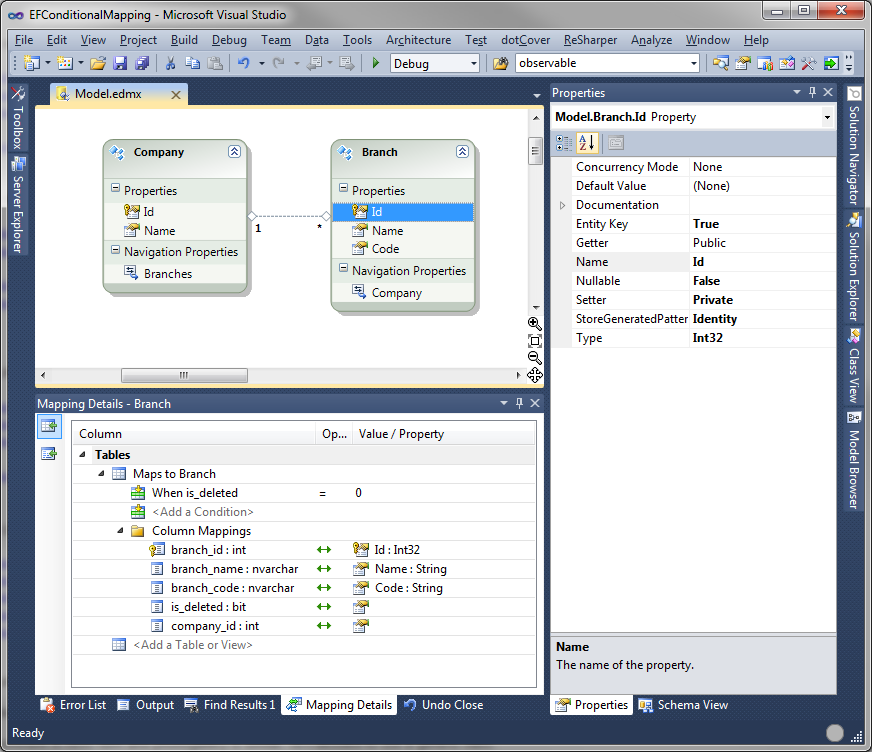
Task: Switch to the Schema View tab
Action: [x=683, y=705]
